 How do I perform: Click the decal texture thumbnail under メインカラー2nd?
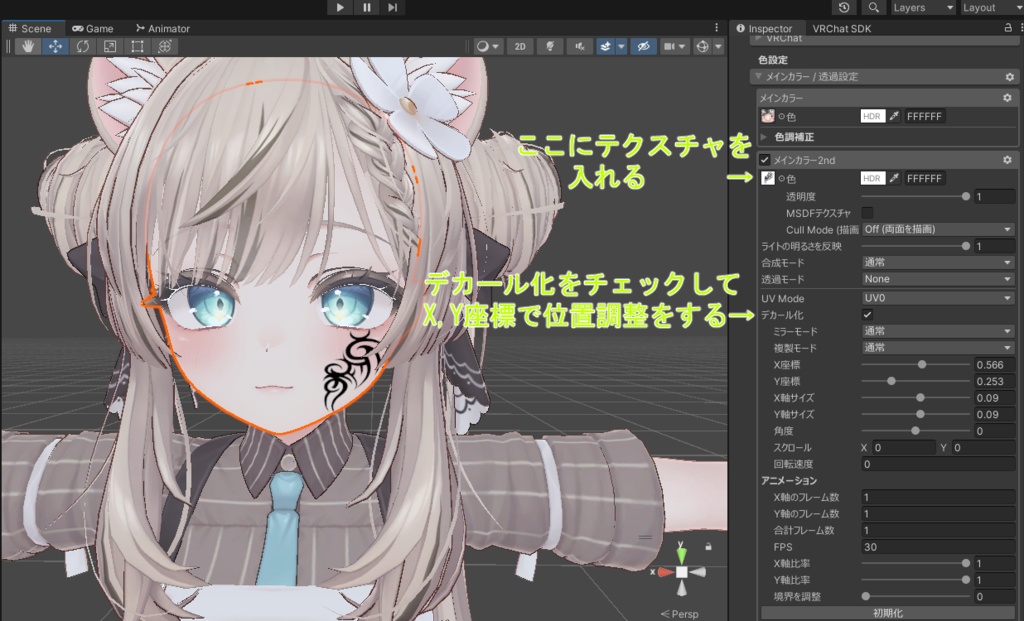point(769,178)
